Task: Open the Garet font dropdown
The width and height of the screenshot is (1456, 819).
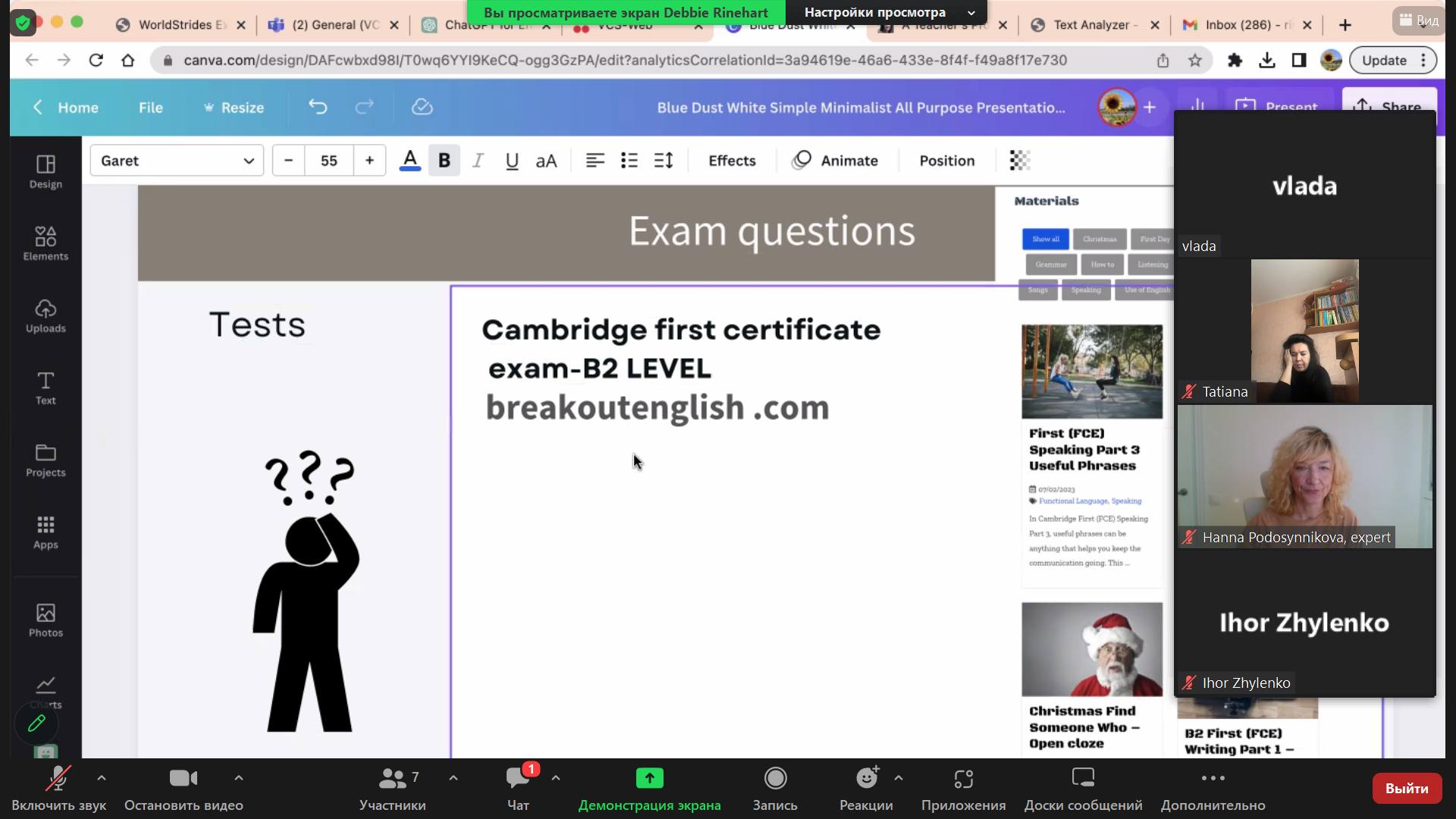Action: coord(177,160)
